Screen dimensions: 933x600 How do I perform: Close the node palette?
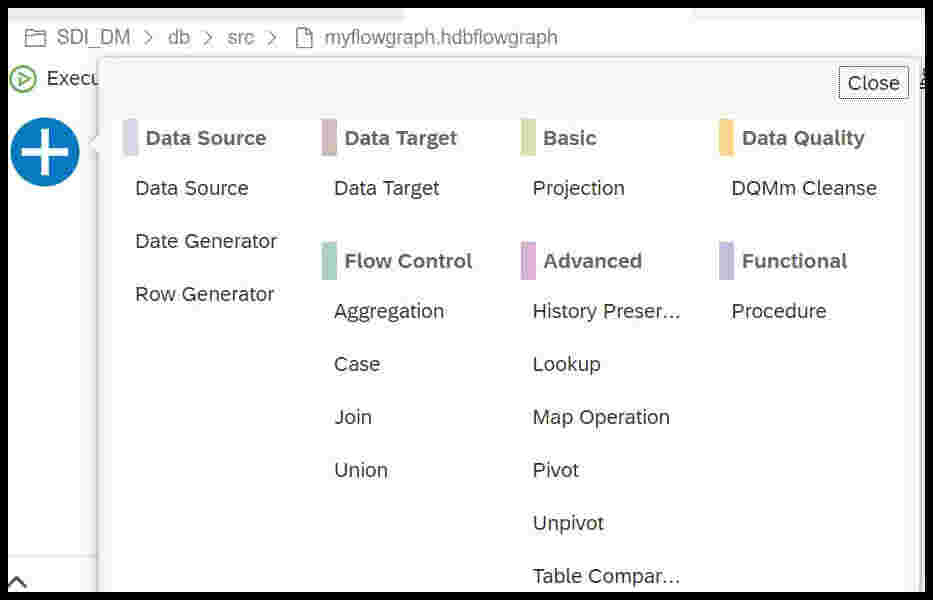(x=873, y=83)
